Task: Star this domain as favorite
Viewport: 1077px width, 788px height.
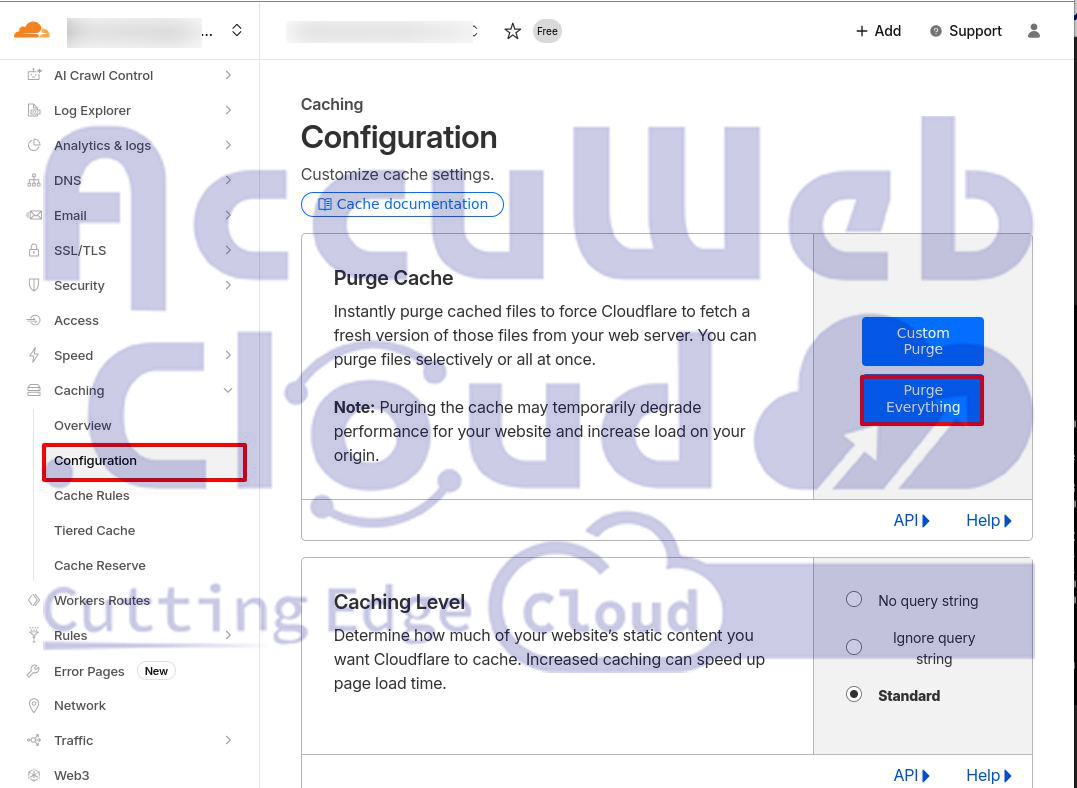Action: click(x=512, y=31)
